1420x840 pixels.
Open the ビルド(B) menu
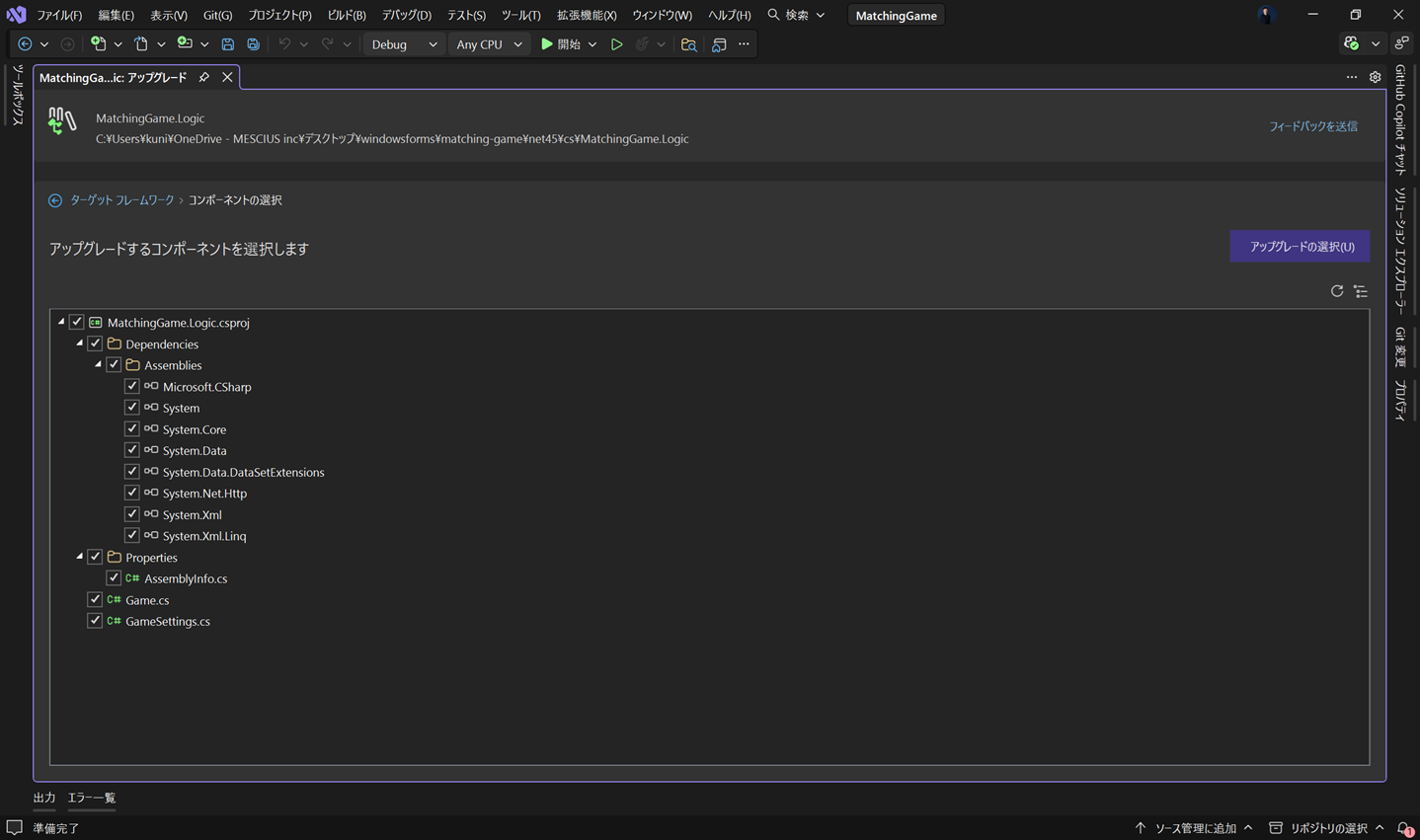coord(346,15)
